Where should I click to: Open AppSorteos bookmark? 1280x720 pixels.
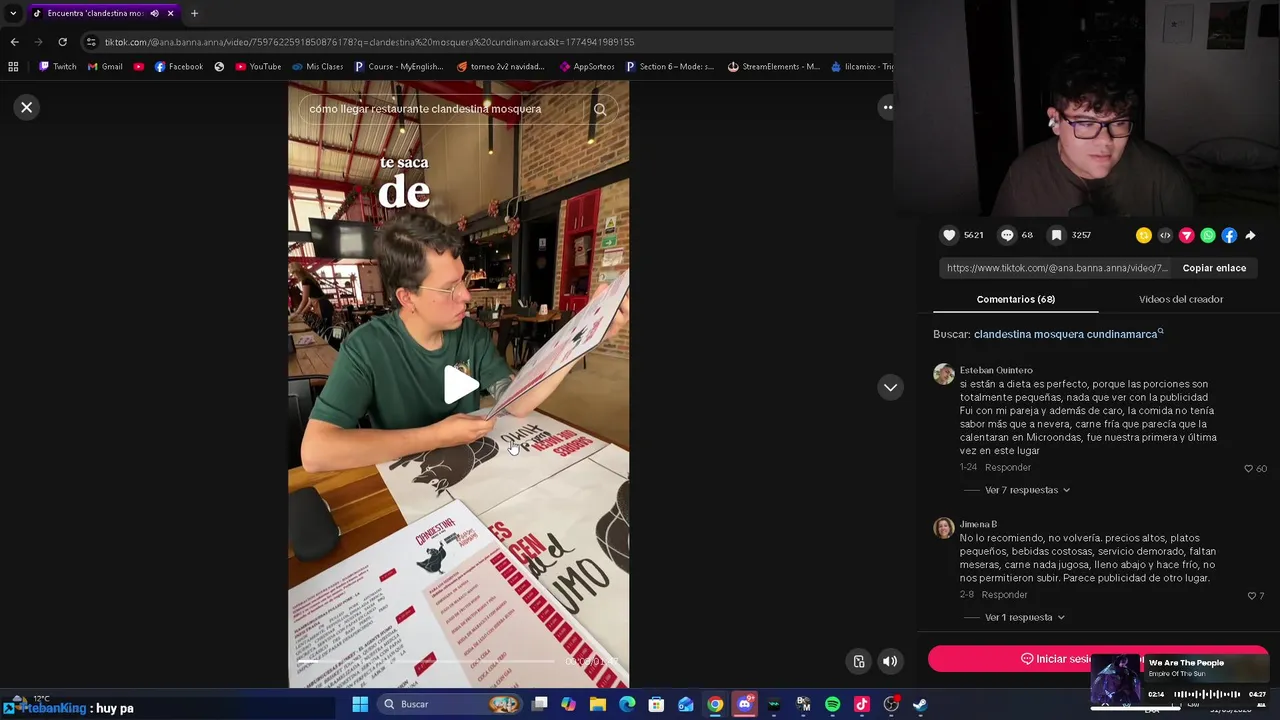click(587, 67)
